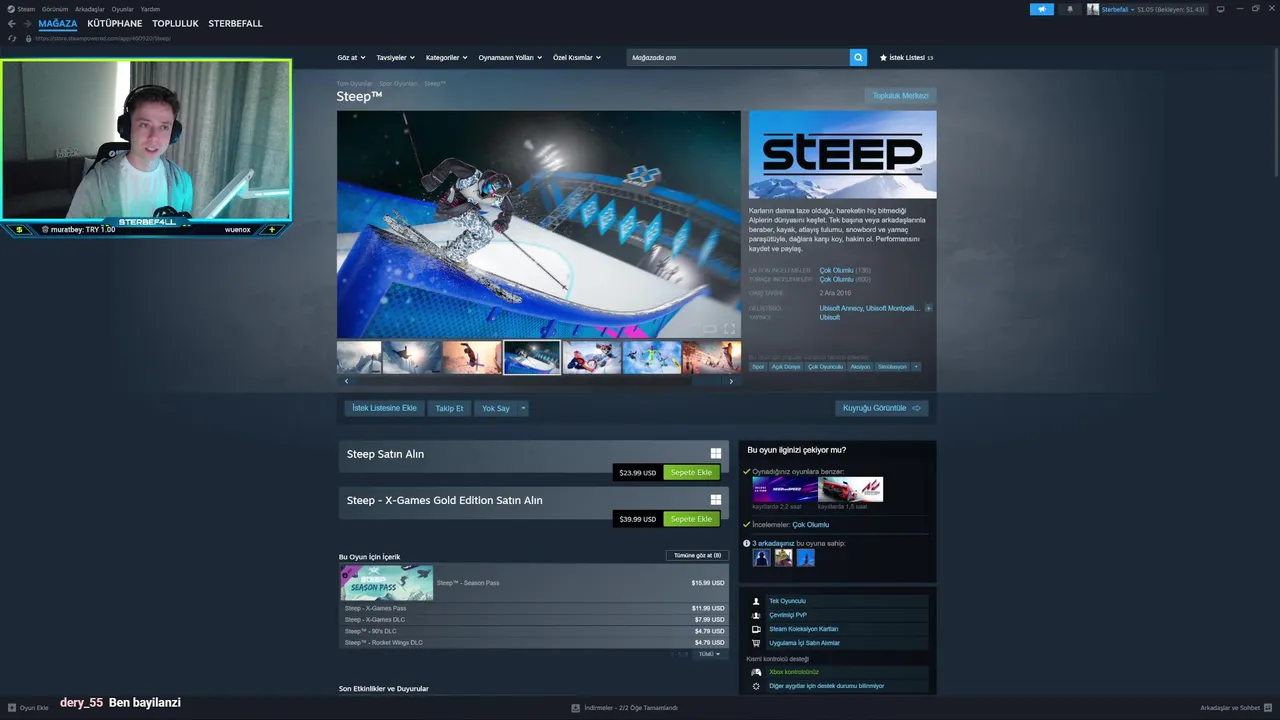1280x720 pixels.
Task: Click the first friend avatar
Action: point(762,558)
